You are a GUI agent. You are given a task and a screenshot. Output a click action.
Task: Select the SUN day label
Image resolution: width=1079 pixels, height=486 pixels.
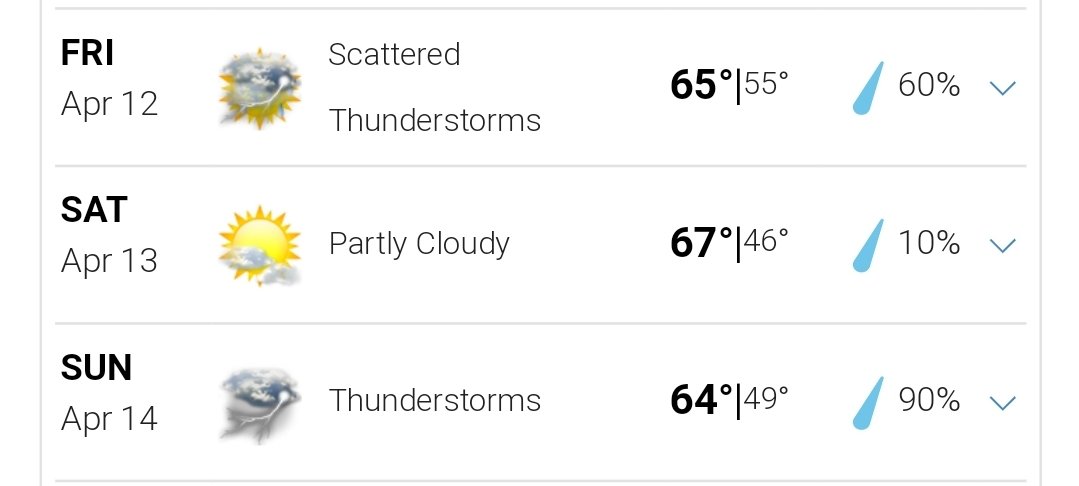pos(96,368)
